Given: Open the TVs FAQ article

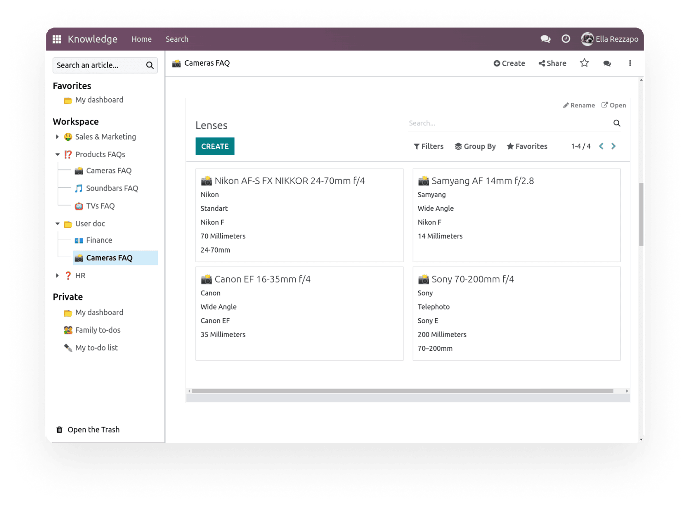Looking at the screenshot, I should [x=100, y=206].
